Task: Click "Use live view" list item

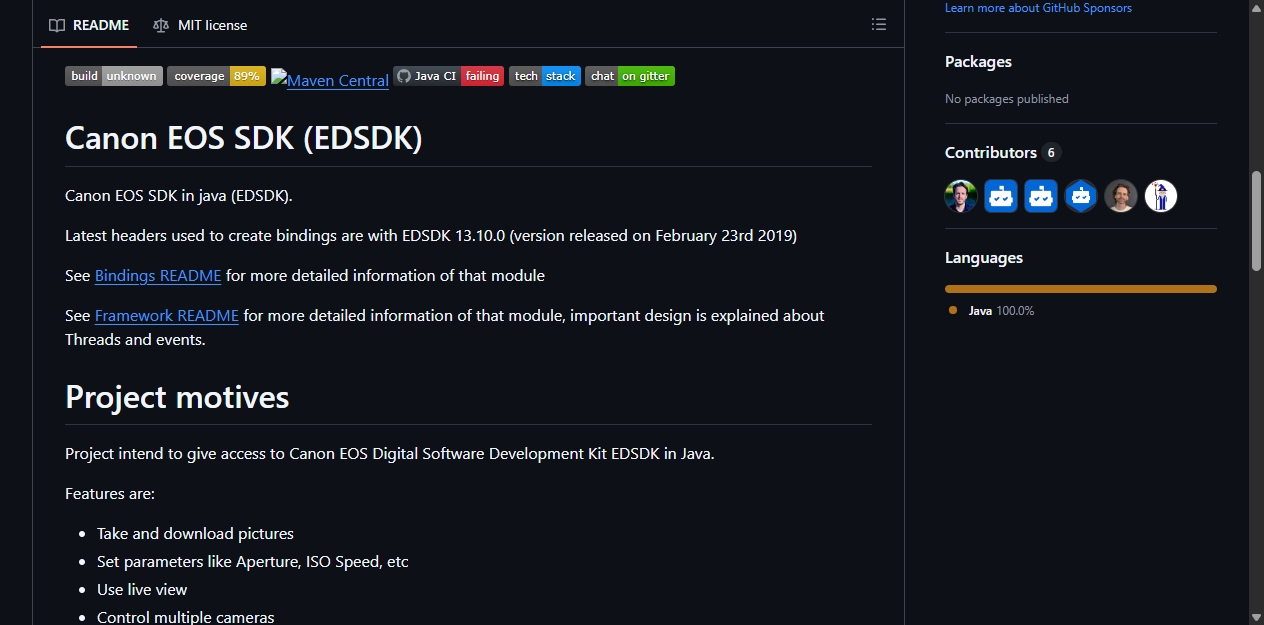Action: [142, 589]
